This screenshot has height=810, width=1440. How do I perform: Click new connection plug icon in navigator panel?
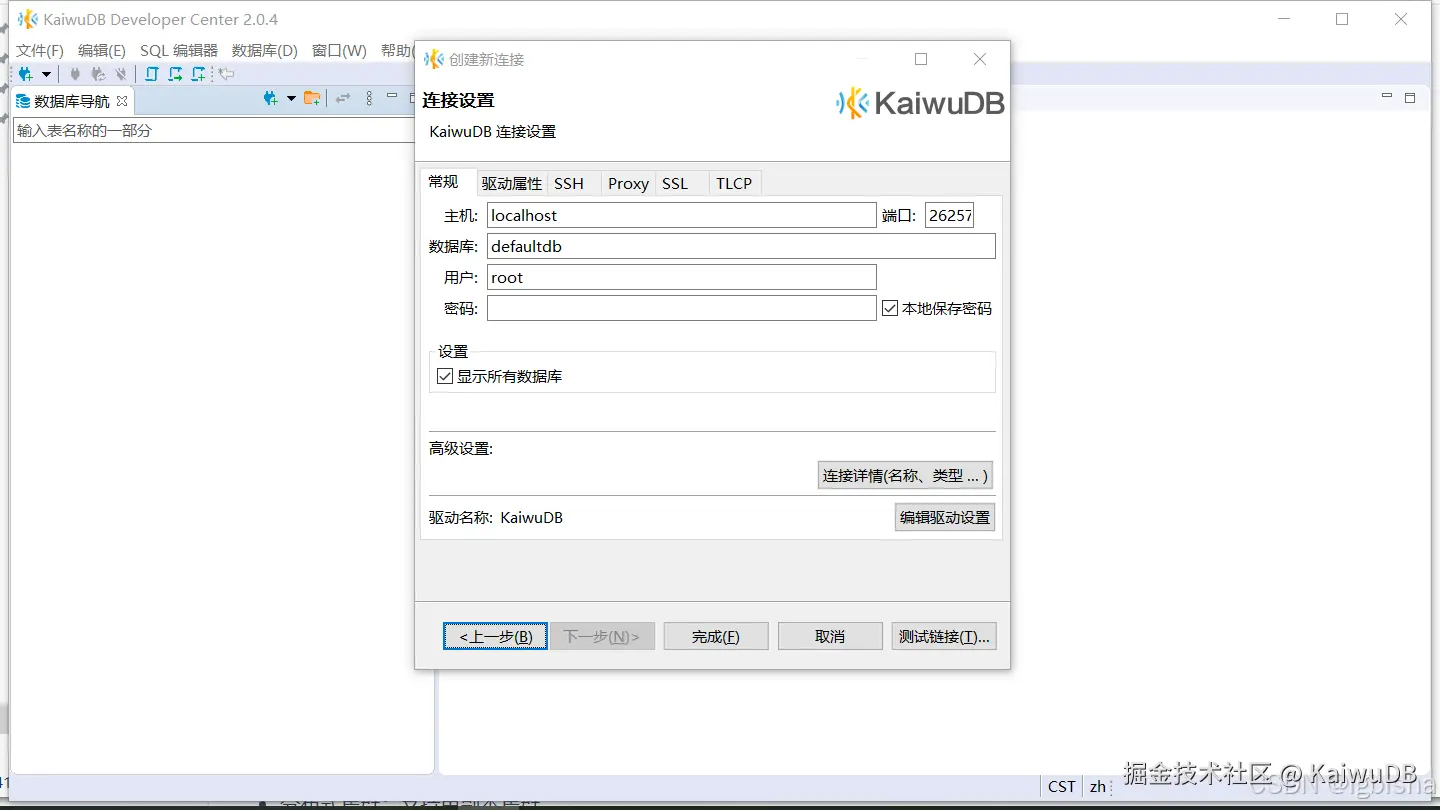click(271, 98)
